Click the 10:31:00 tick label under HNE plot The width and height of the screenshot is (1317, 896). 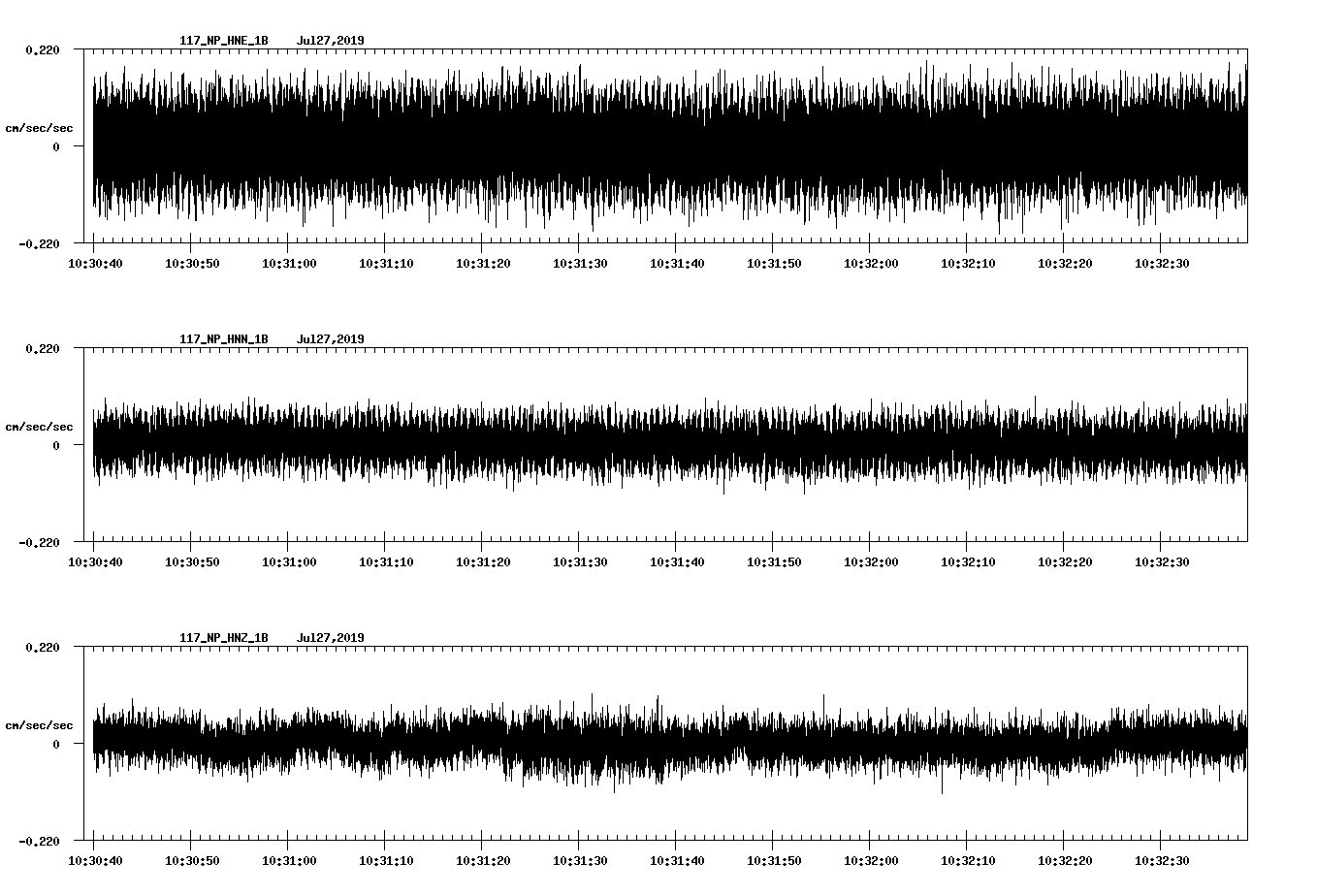pyautogui.click(x=288, y=264)
